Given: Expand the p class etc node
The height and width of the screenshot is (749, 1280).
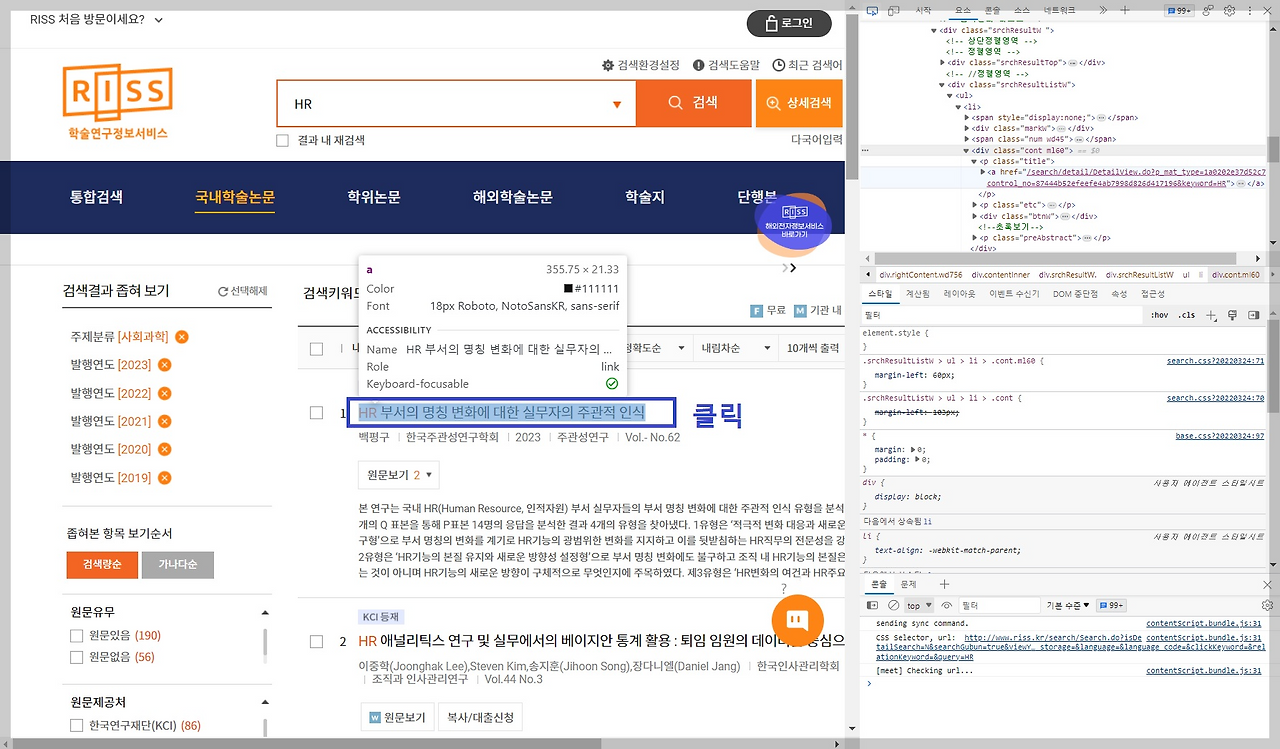Looking at the screenshot, I should [975, 205].
